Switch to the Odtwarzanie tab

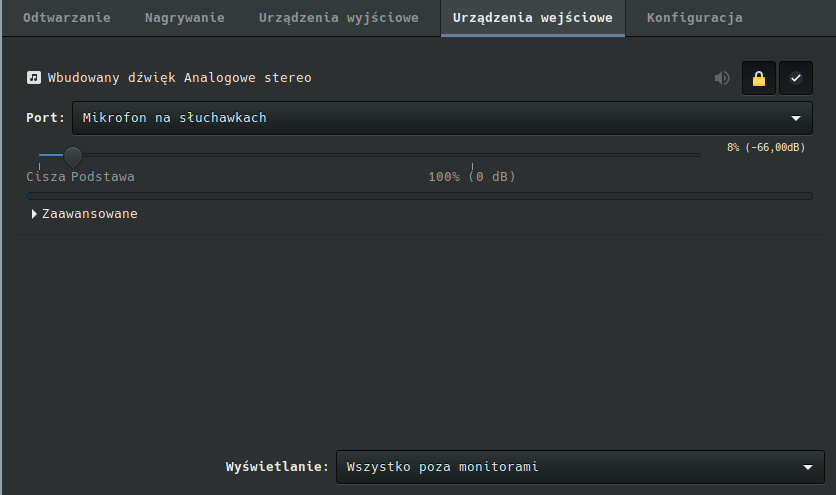pos(67,18)
